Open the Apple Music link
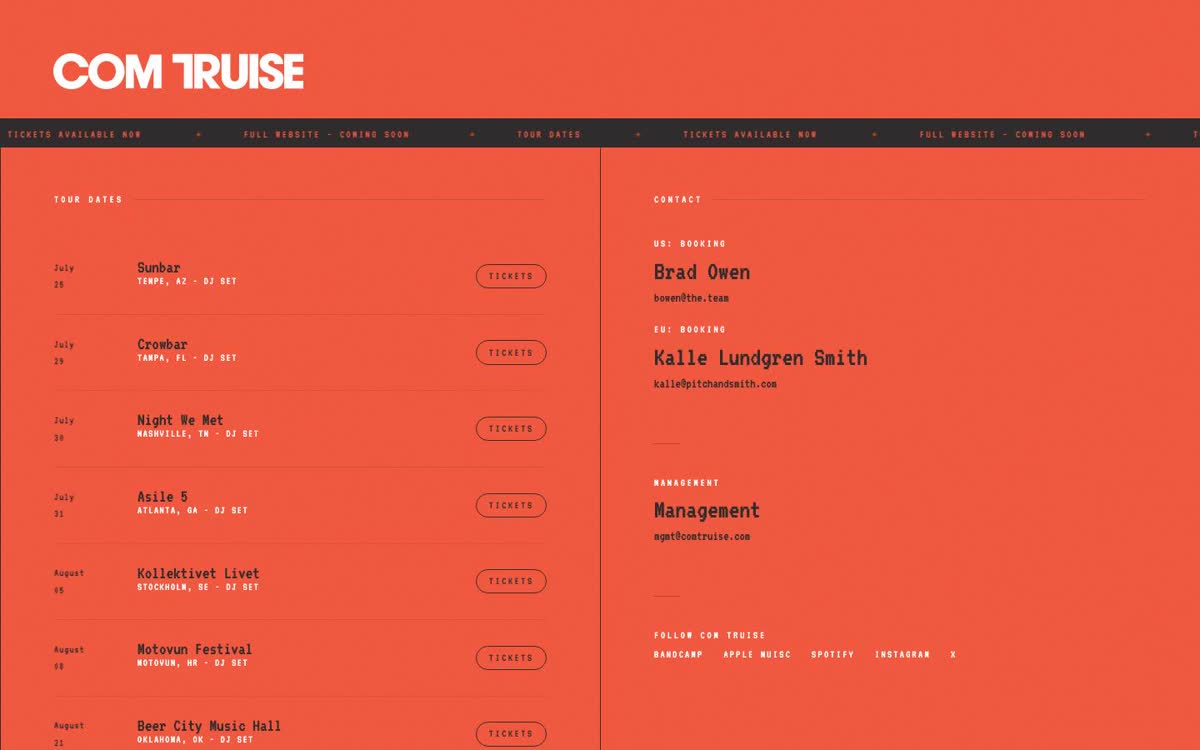Viewport: 1200px width, 750px height. [757, 655]
